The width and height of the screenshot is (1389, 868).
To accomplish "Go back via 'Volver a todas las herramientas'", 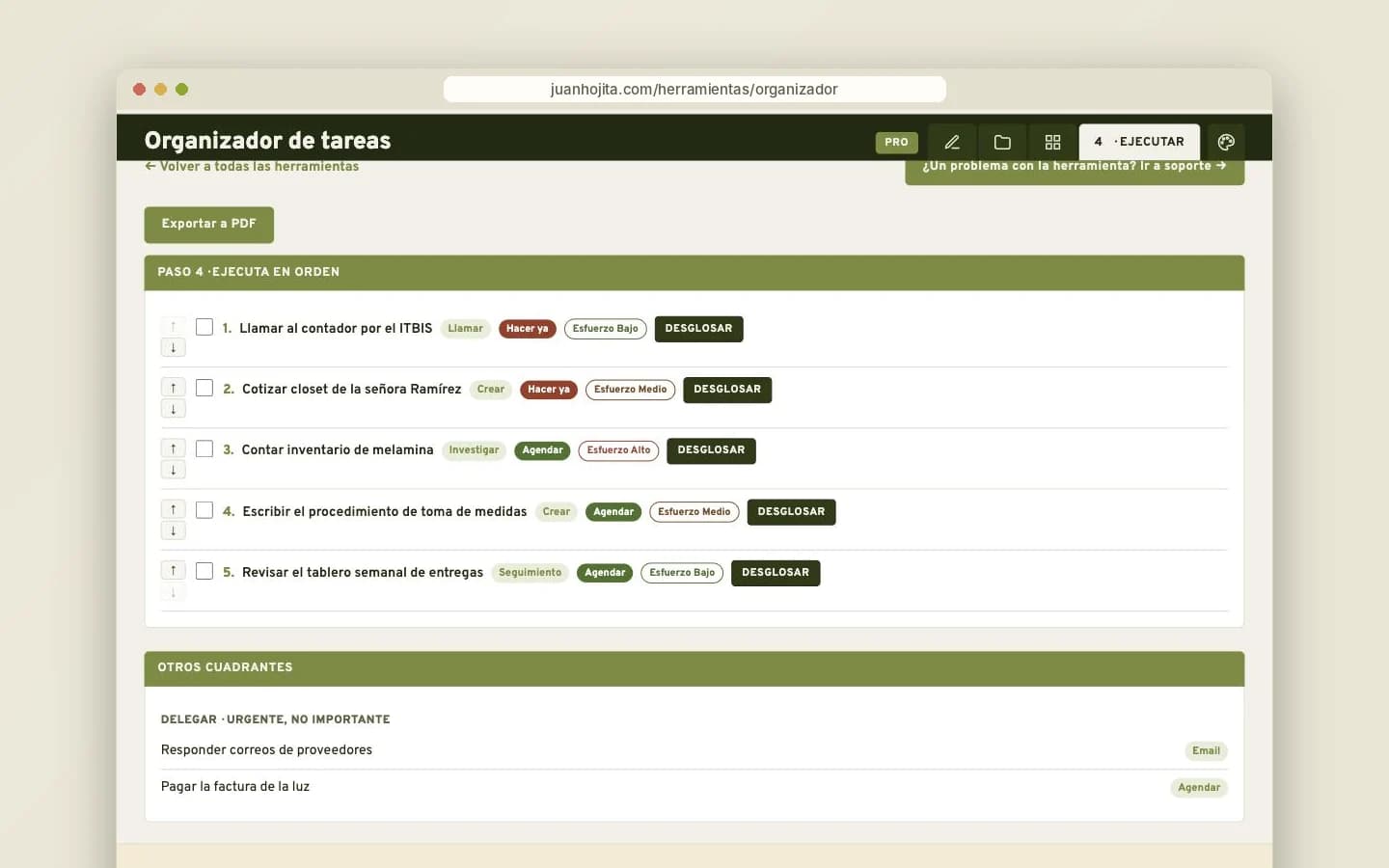I will [252, 166].
